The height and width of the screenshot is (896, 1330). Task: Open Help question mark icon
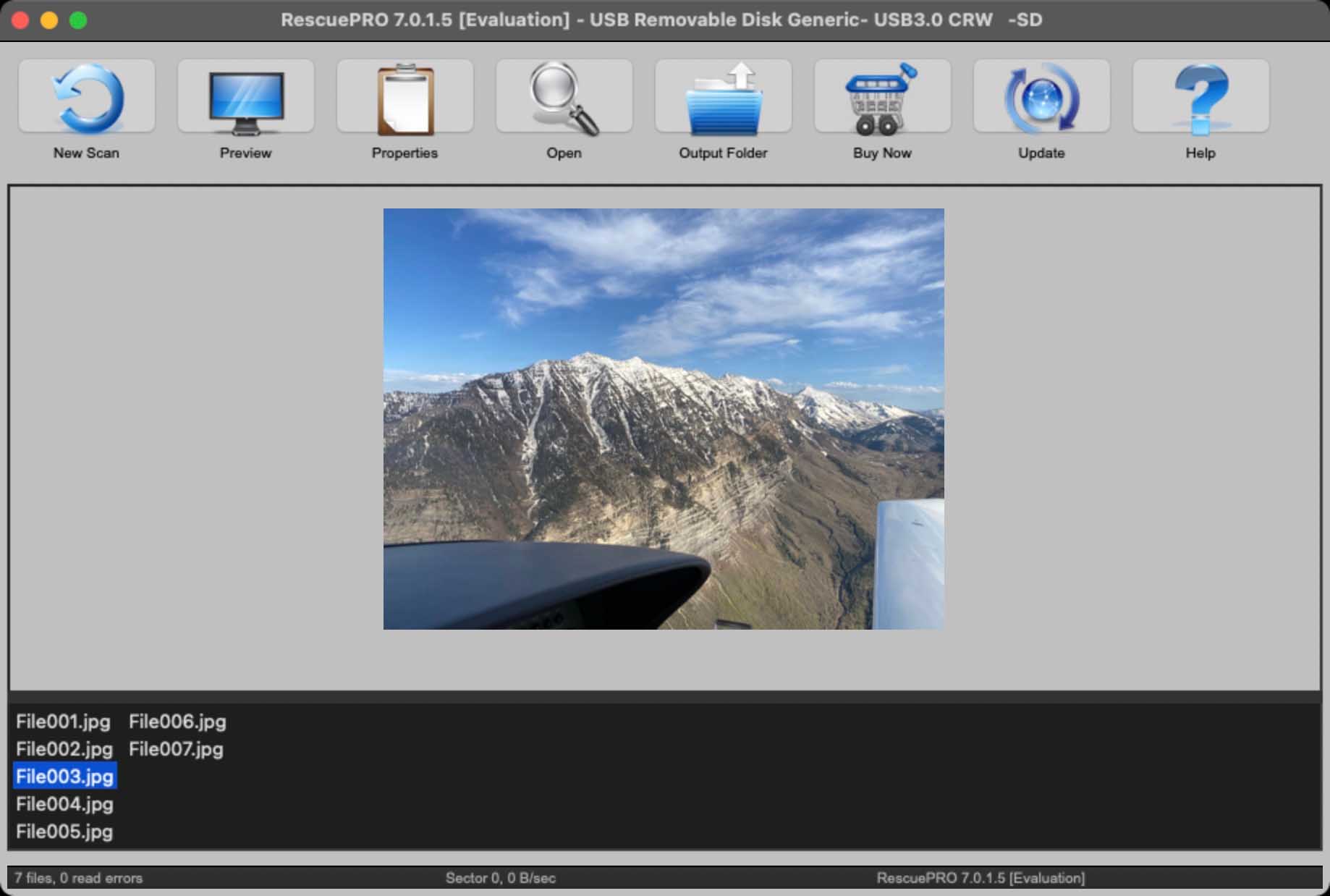pos(1201,97)
